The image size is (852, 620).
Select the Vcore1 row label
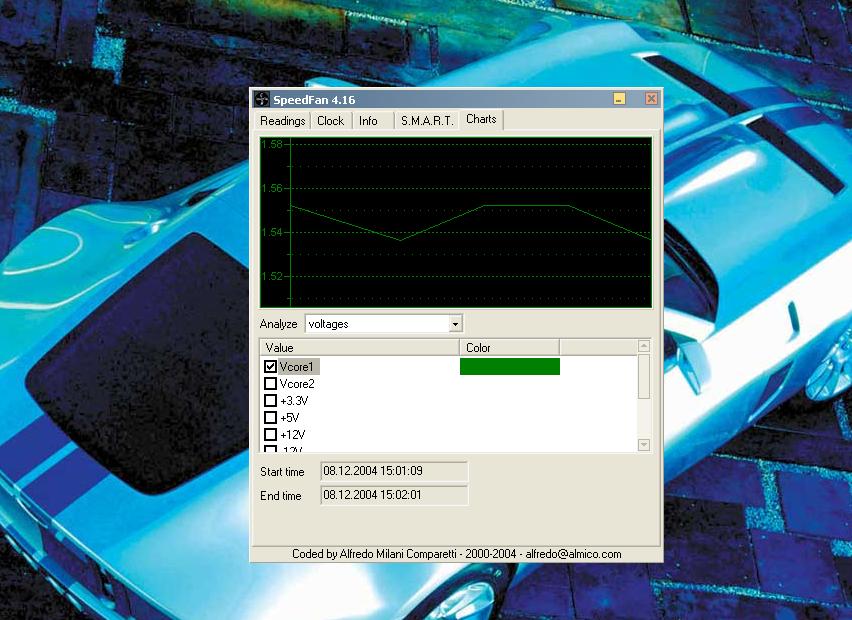click(297, 367)
